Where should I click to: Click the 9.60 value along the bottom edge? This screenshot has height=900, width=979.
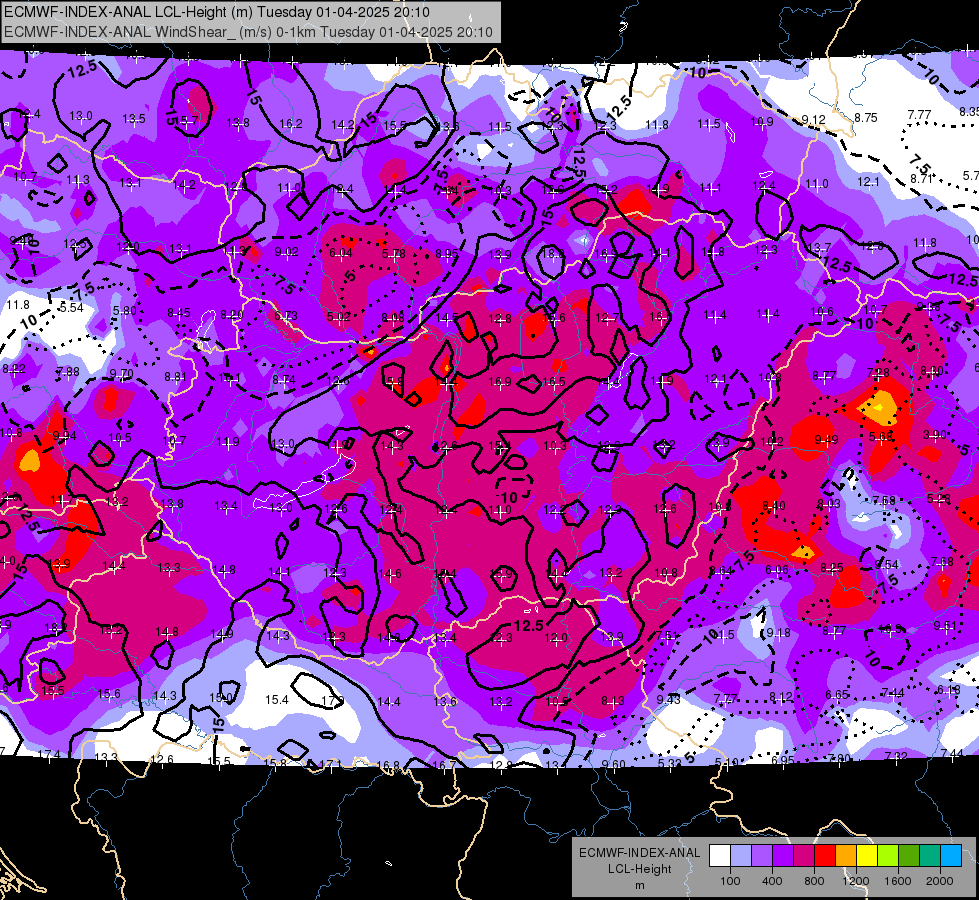click(x=613, y=764)
